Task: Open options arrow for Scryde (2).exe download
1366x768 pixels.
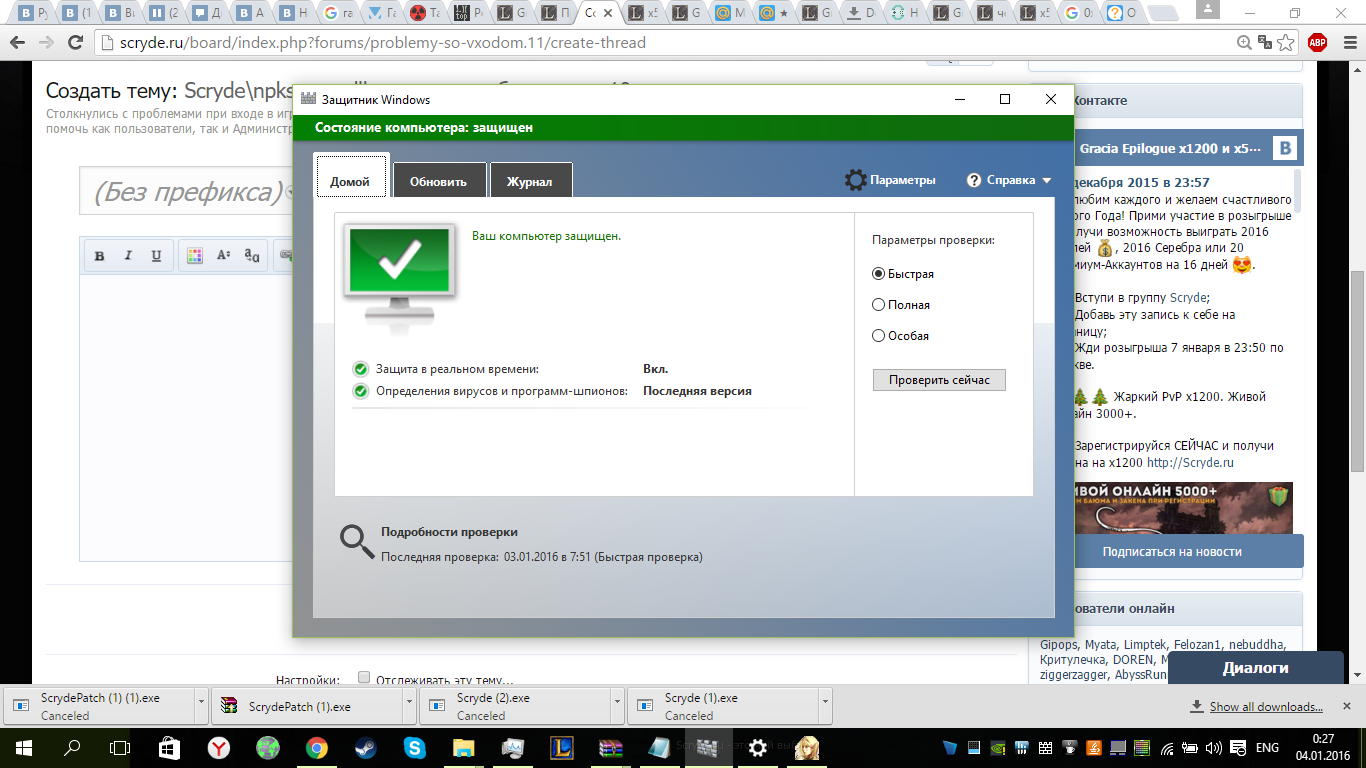Action: pyautogui.click(x=618, y=704)
